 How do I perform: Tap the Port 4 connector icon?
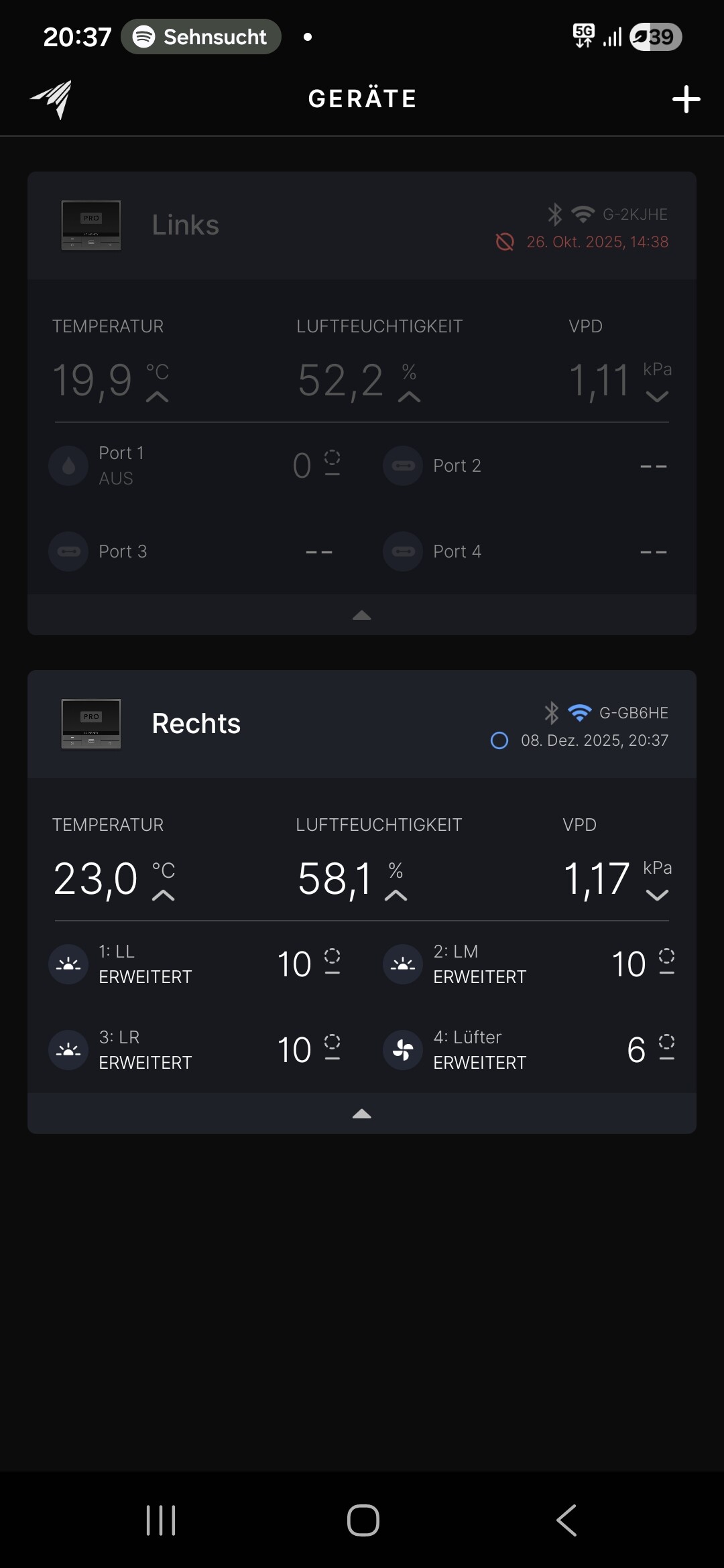(403, 551)
